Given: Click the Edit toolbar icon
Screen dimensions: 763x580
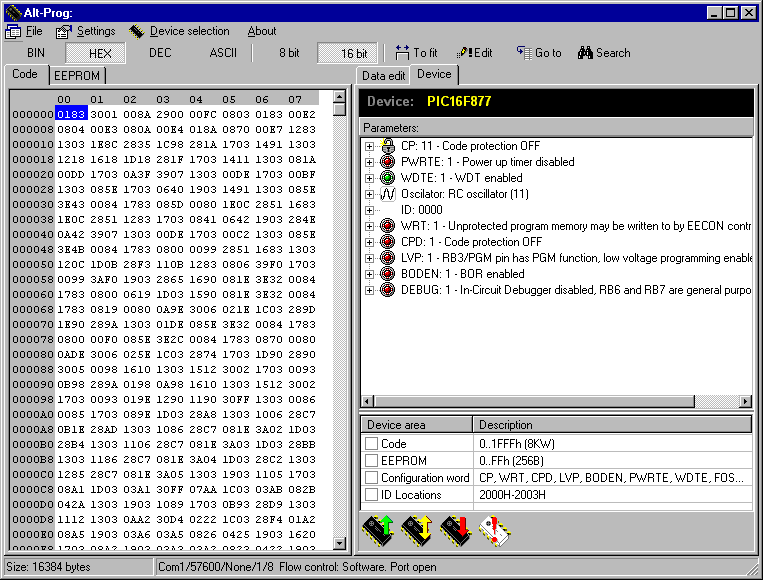Looking at the screenshot, I should (x=464, y=53).
